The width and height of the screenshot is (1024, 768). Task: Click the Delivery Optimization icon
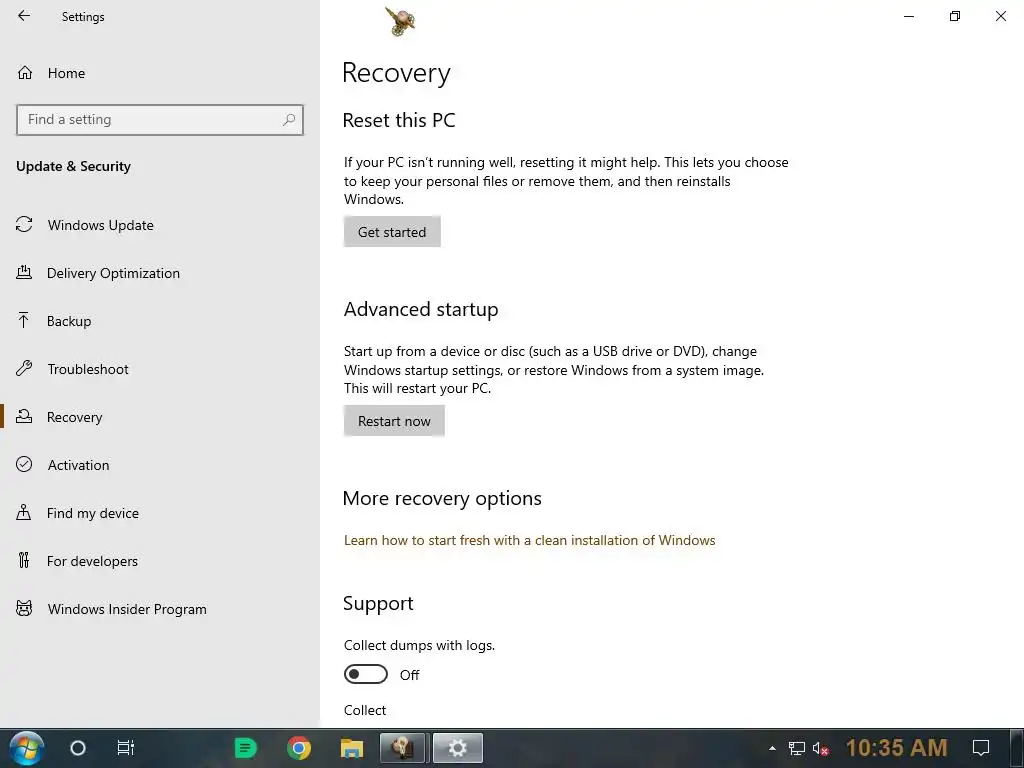(24, 272)
